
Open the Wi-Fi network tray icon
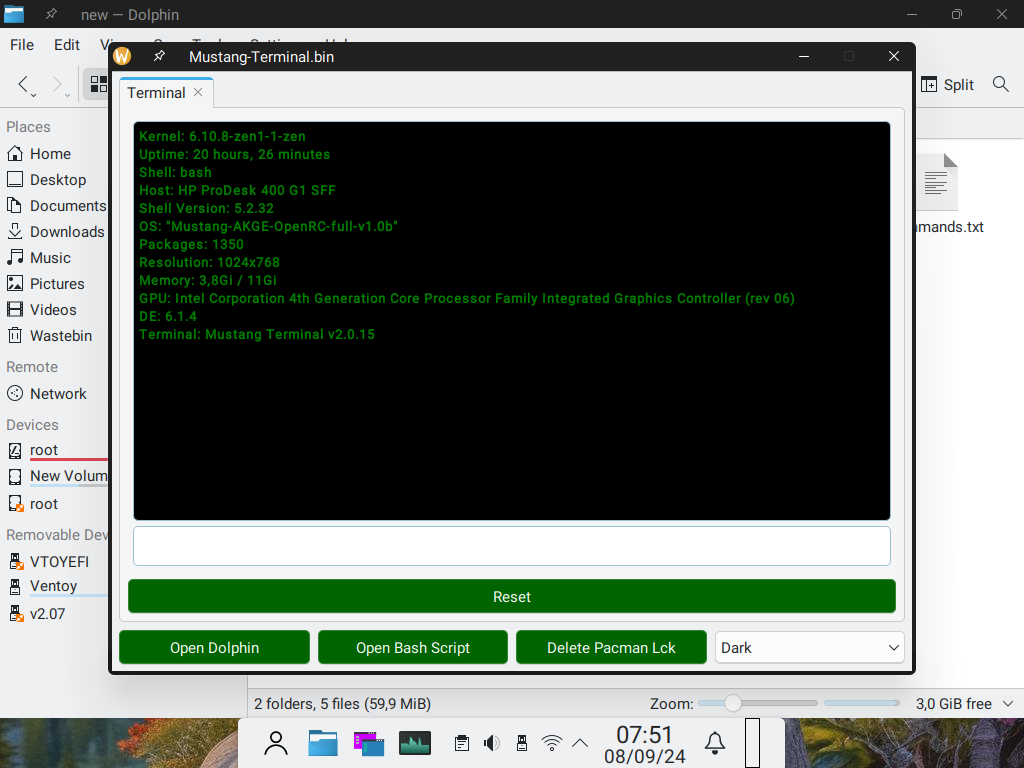[552, 743]
